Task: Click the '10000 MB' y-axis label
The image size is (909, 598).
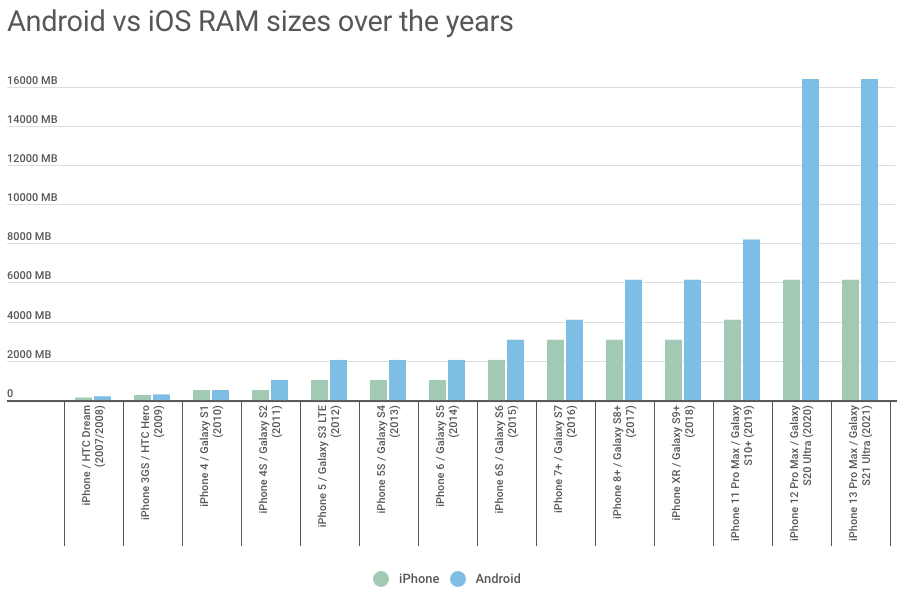Action: (x=32, y=198)
